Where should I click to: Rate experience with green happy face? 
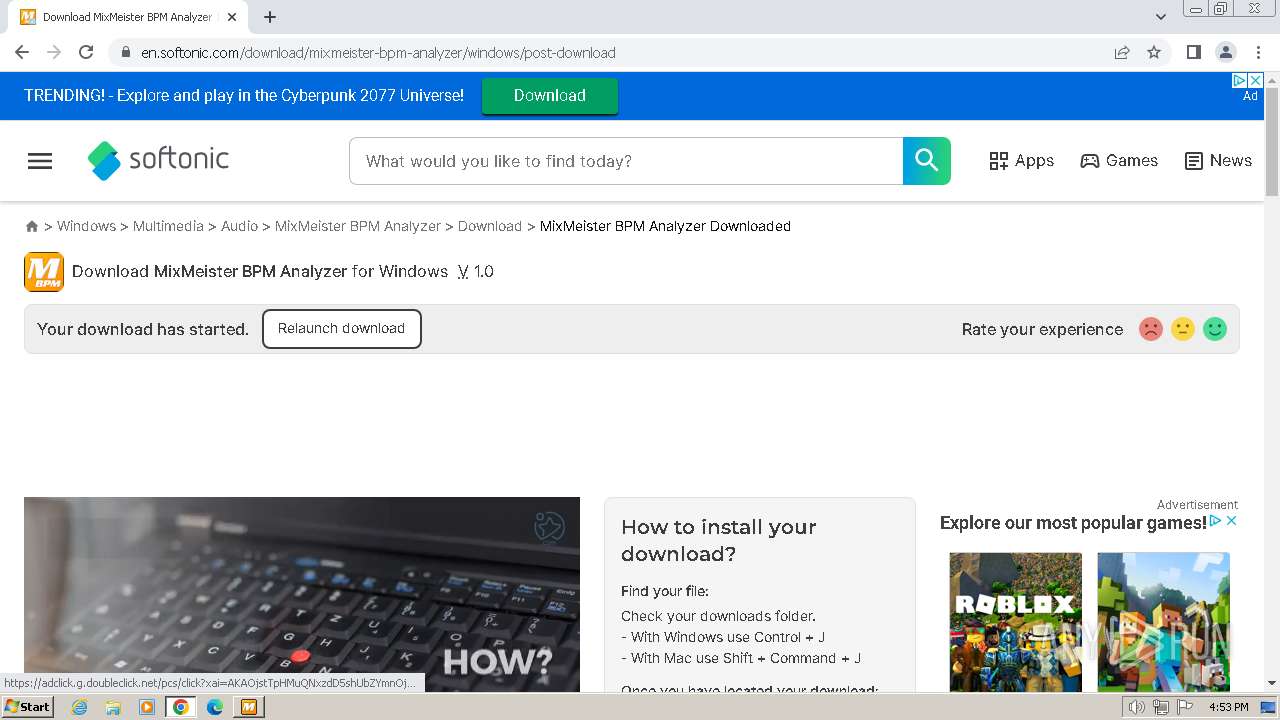(1215, 329)
